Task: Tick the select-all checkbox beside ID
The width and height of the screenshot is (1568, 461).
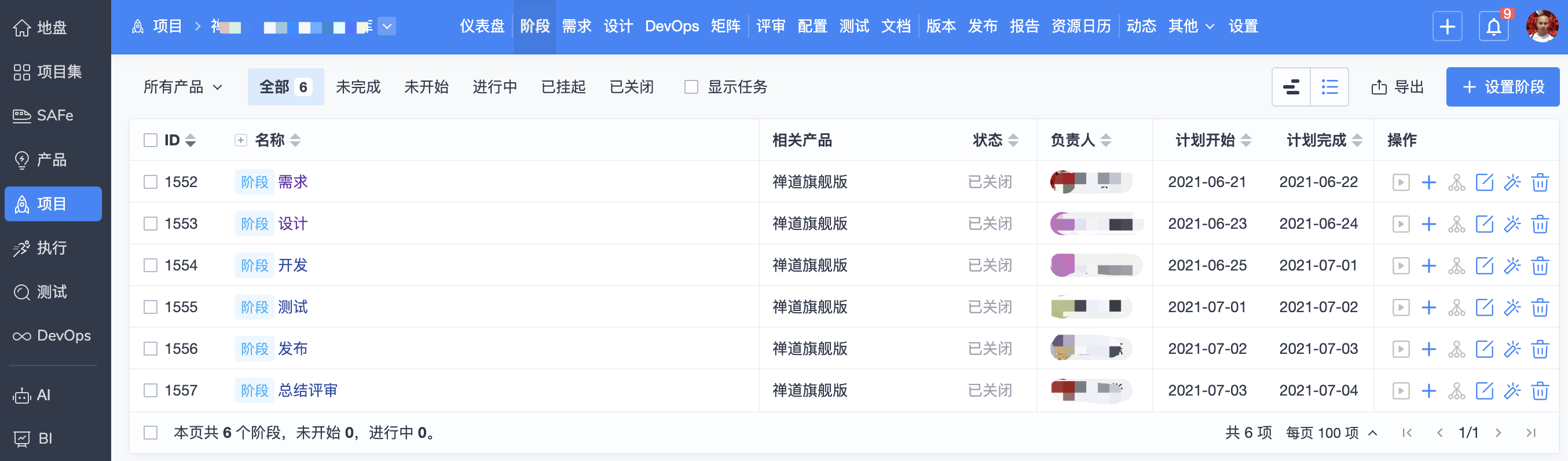Action: coord(151,140)
